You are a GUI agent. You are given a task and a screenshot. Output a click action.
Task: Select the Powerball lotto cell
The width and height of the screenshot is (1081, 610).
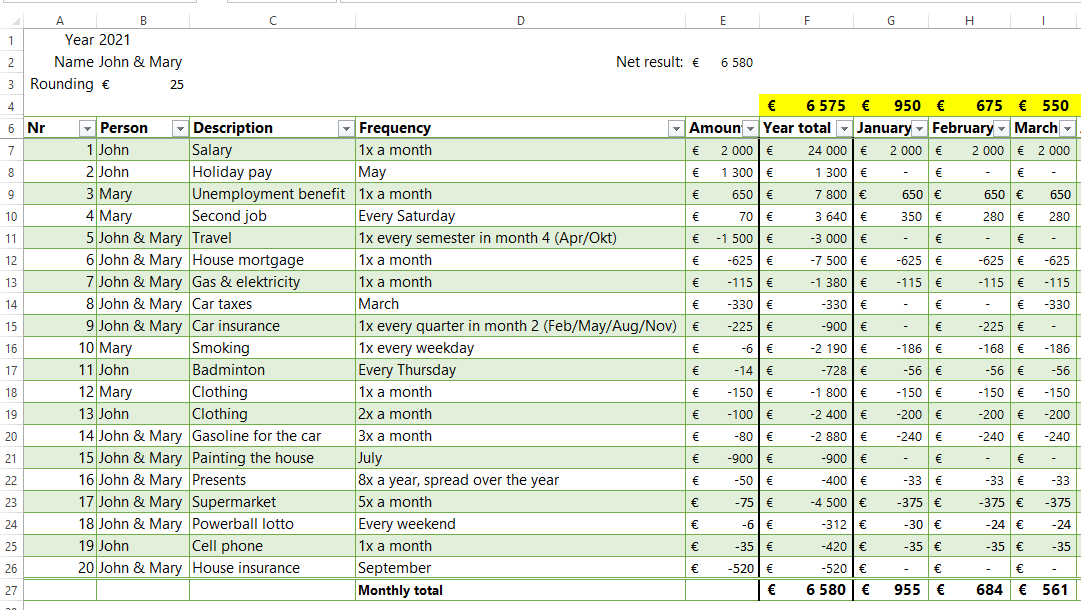pos(272,525)
